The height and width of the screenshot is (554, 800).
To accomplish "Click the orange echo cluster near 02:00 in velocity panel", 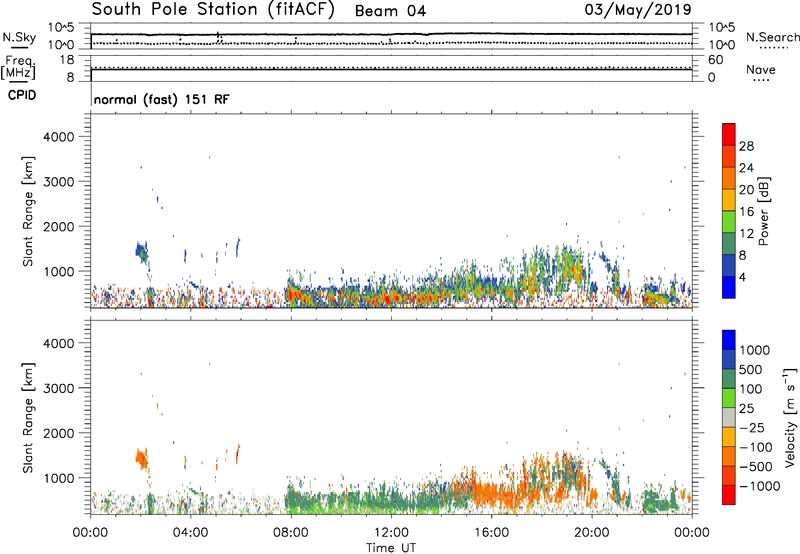I will point(141,459).
